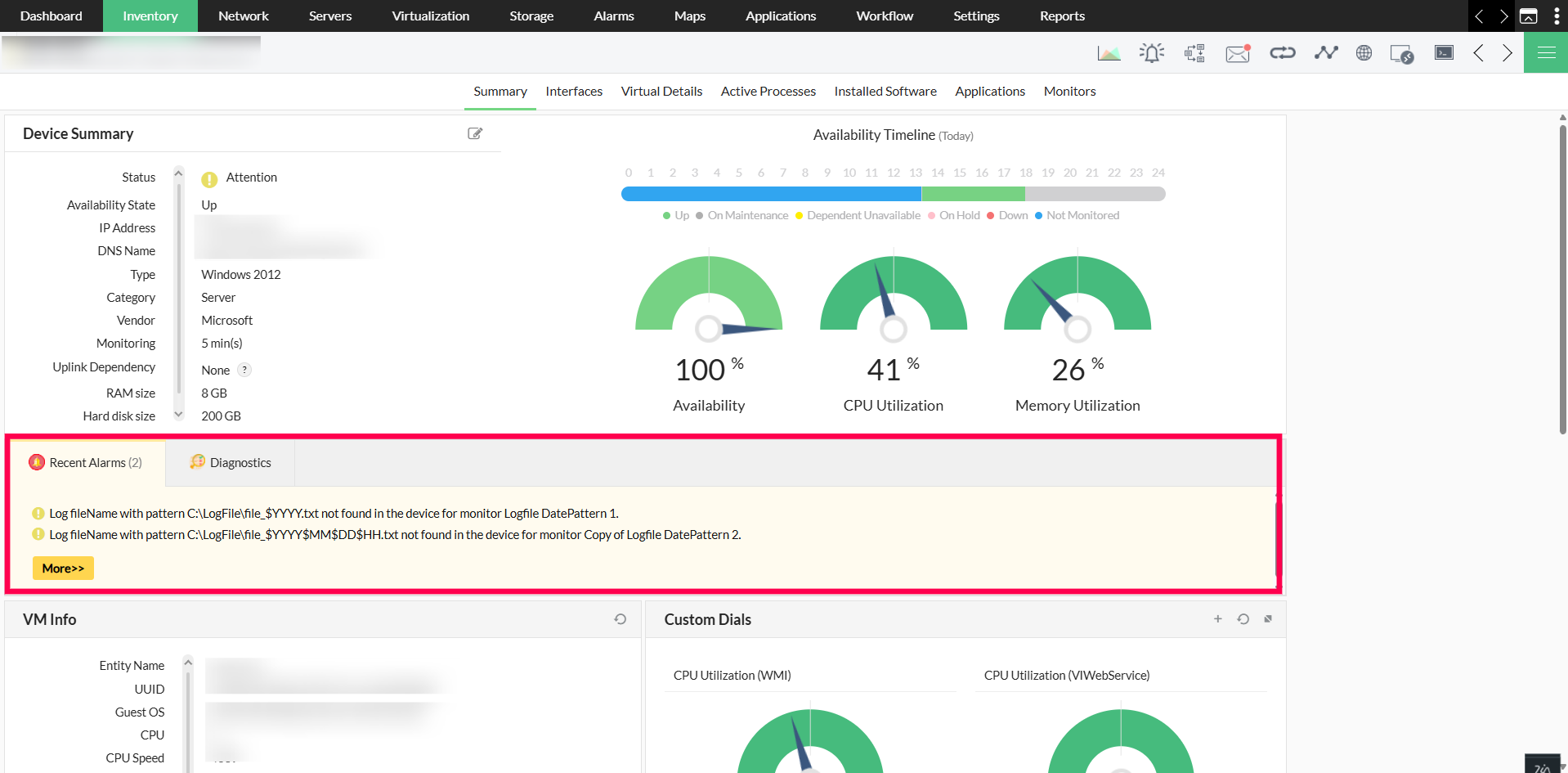Switch to the Active Processes tab

(768, 92)
